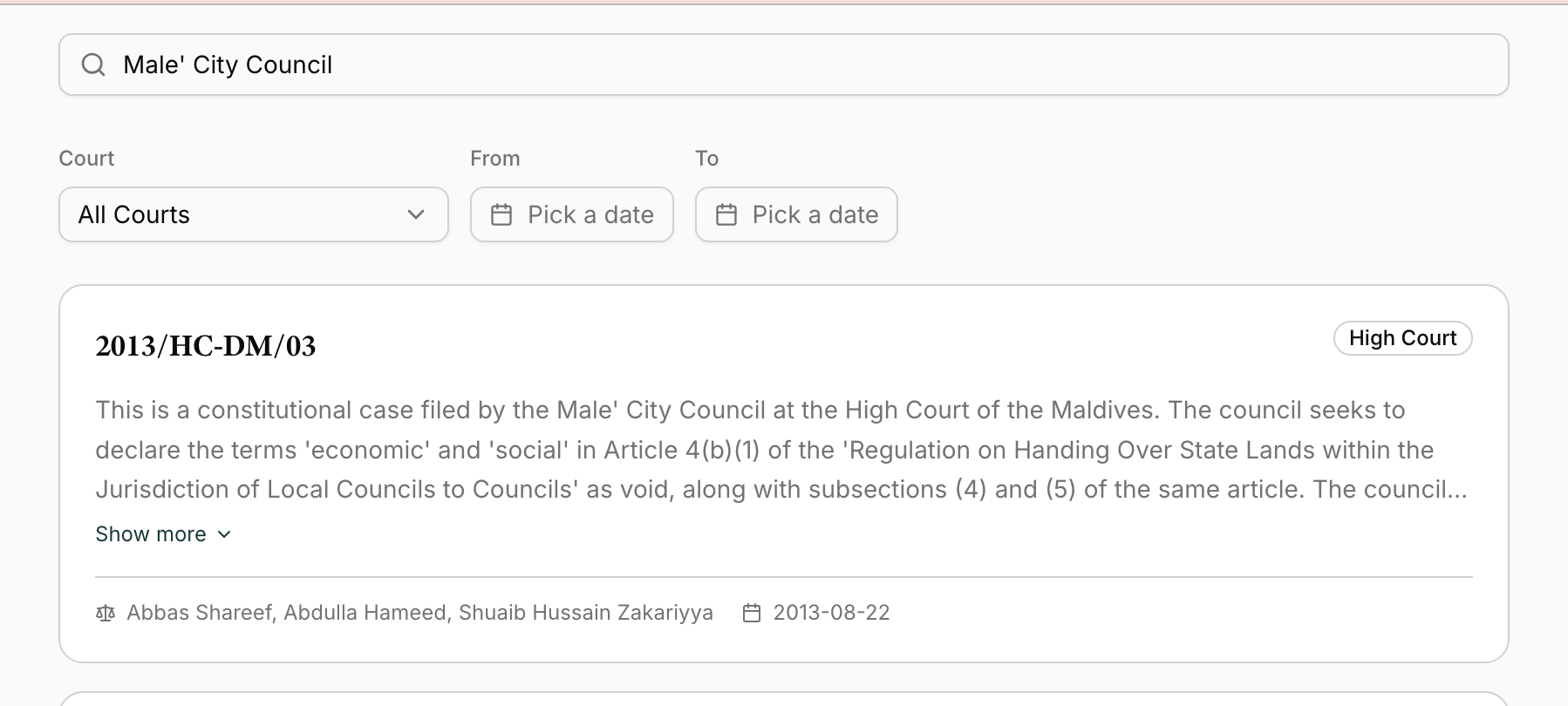1568x706 pixels.
Task: Click the constitutional case summary paragraph
Action: click(781, 450)
